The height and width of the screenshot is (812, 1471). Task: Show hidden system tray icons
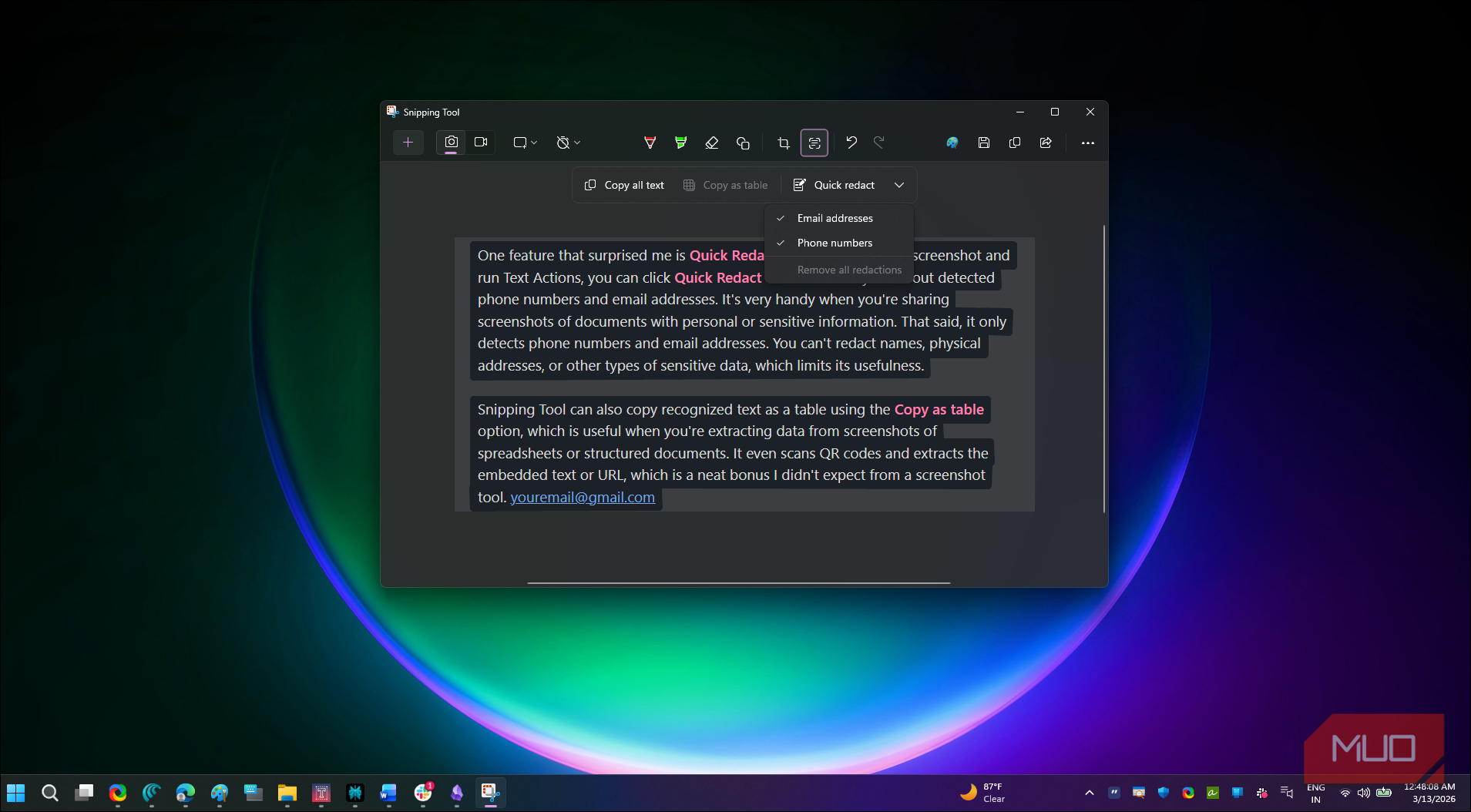[x=1089, y=793]
